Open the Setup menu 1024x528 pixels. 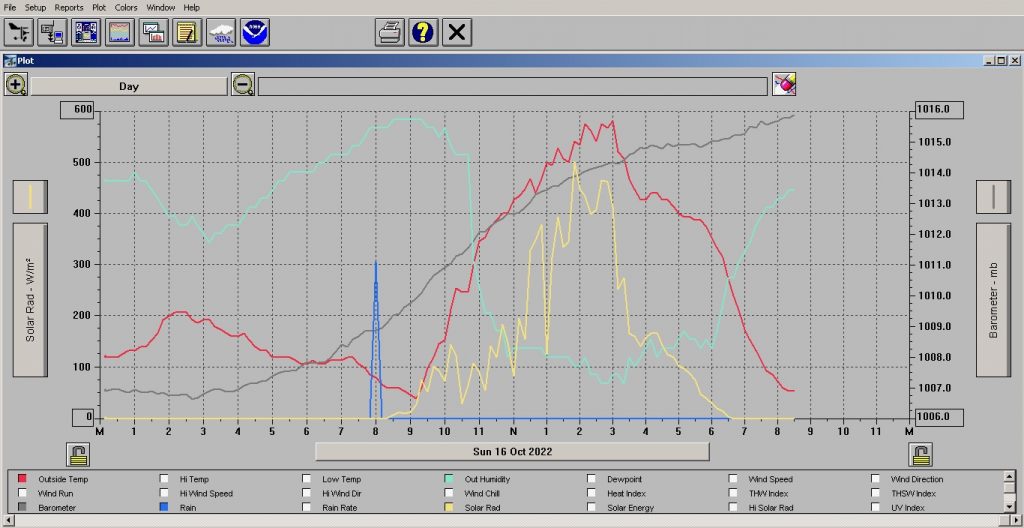tap(35, 7)
